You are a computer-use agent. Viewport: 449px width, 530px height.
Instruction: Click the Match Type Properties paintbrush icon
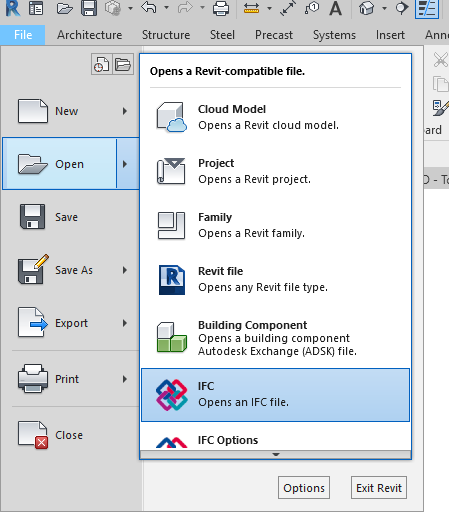click(x=441, y=108)
